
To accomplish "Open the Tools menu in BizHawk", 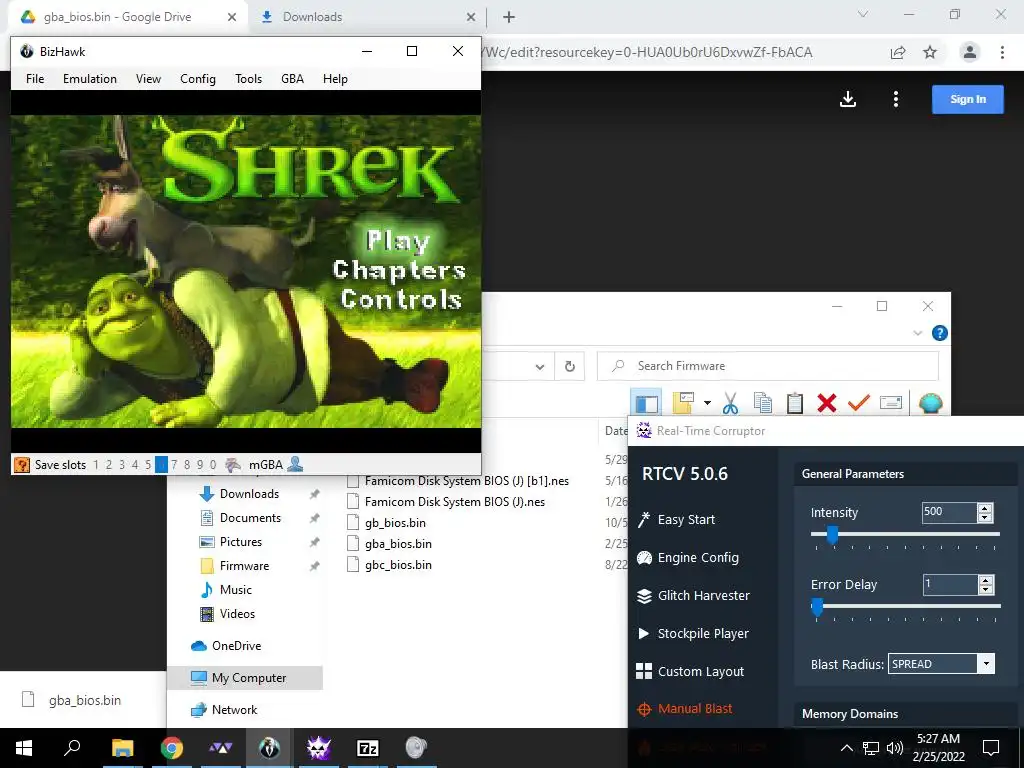I will click(249, 79).
